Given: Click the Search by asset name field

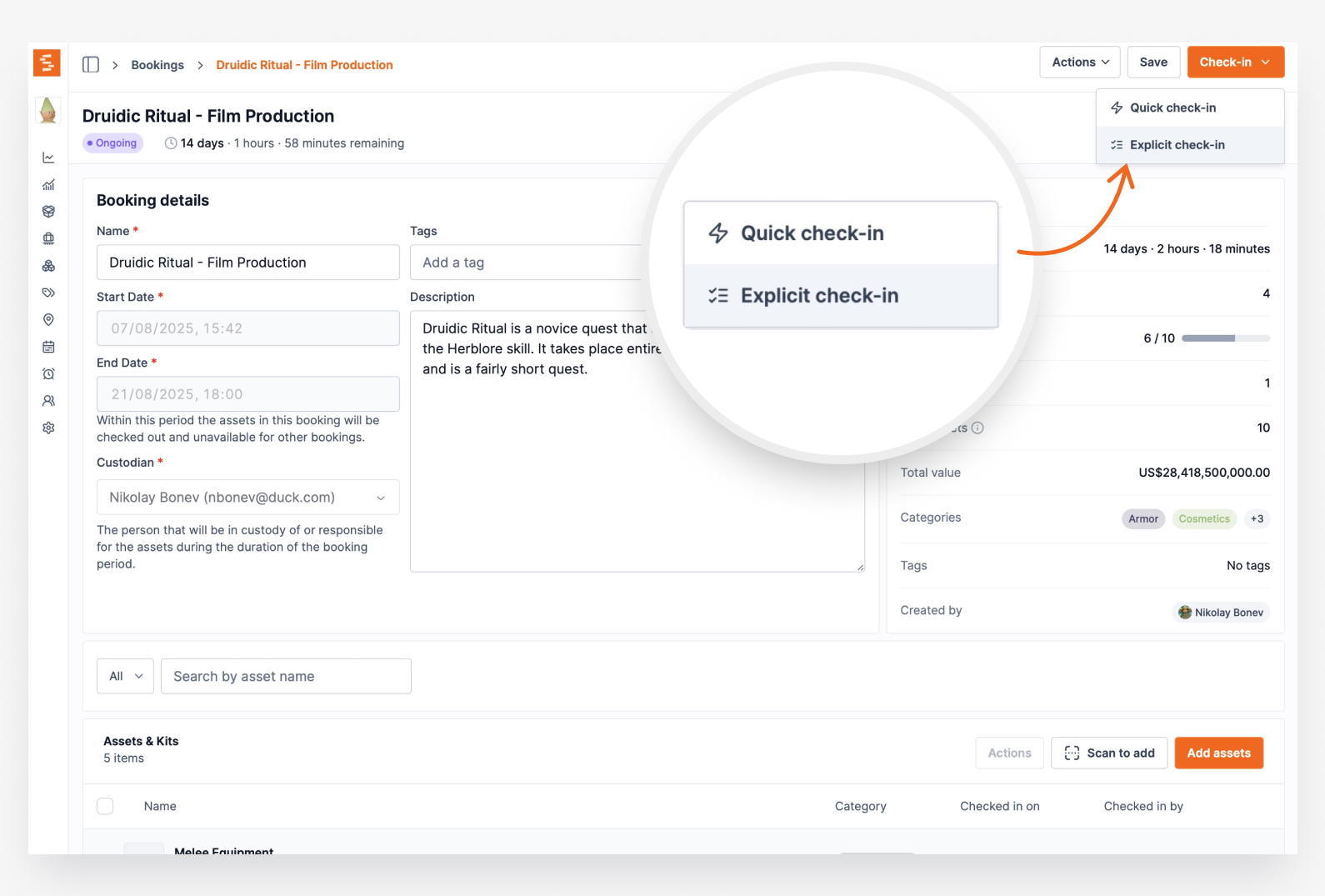Looking at the screenshot, I should coord(286,676).
